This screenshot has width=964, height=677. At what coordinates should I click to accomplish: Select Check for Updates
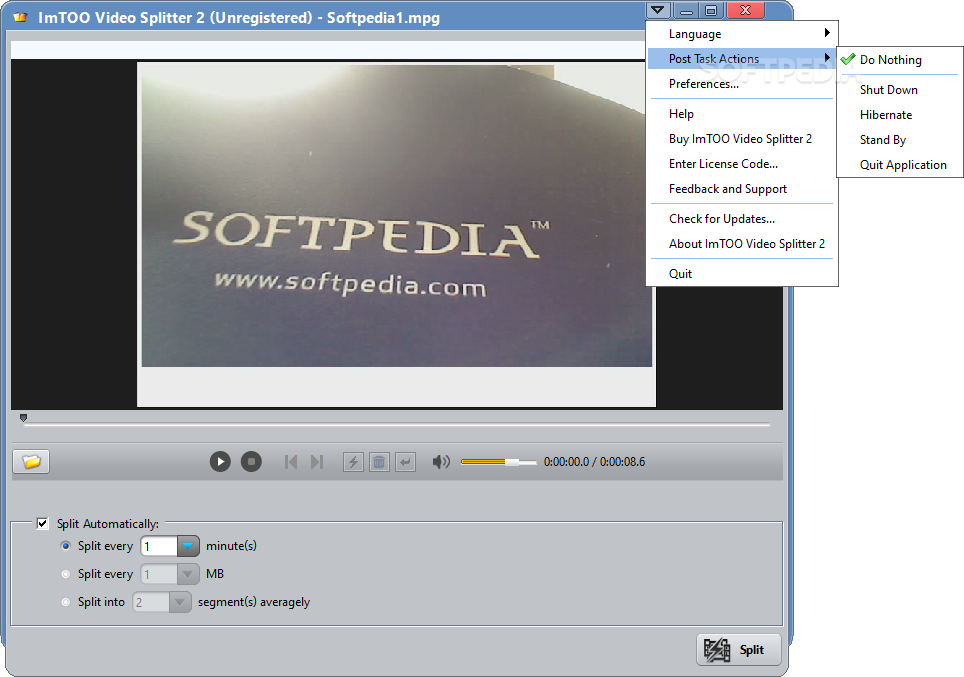741,219
